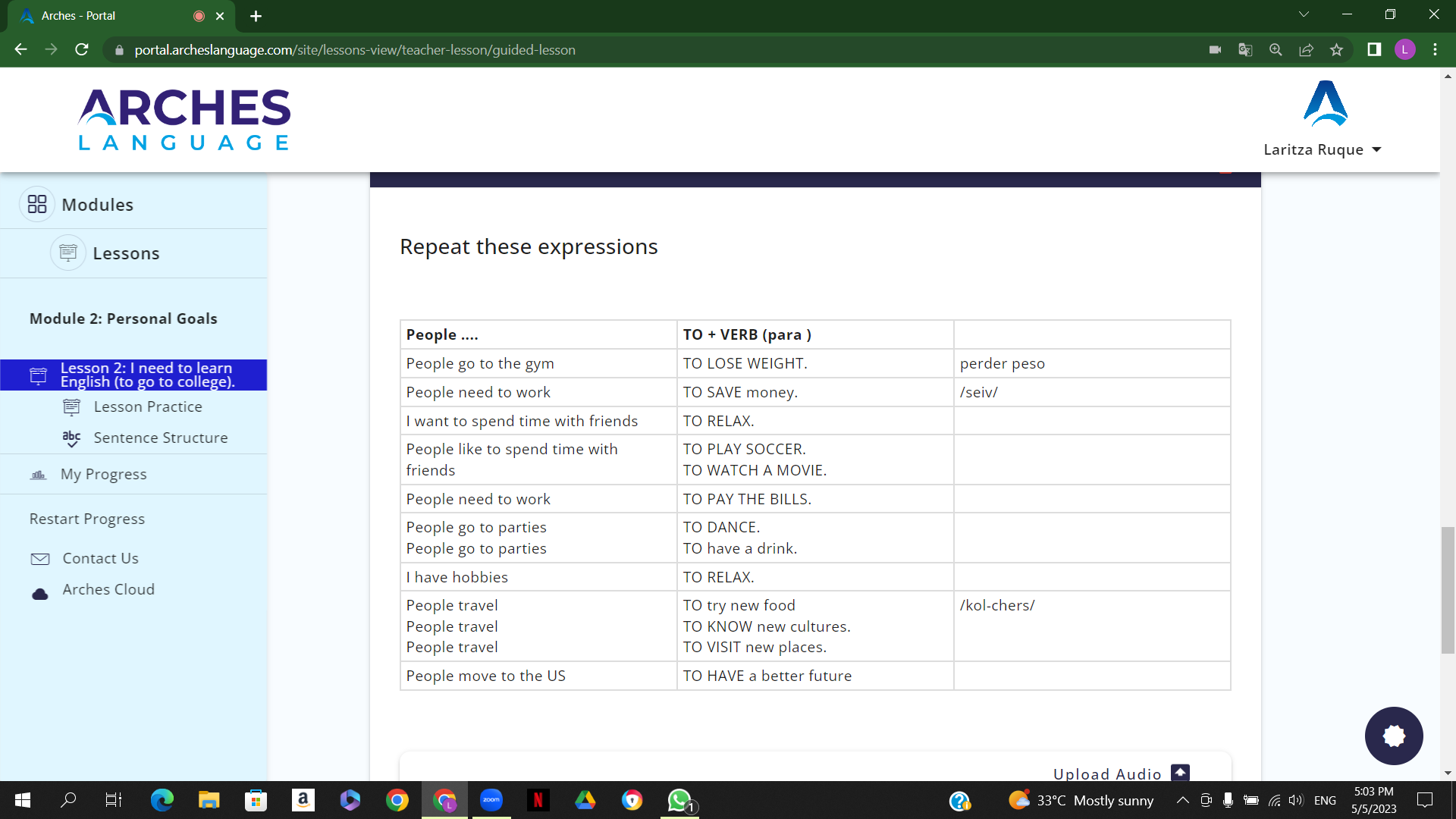Open Contact Us
The width and height of the screenshot is (1456, 819).
tap(100, 558)
